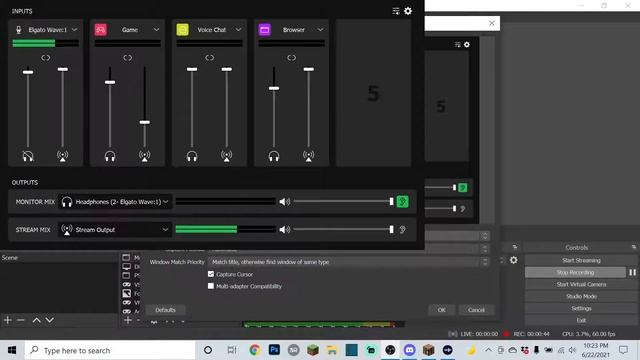The width and height of the screenshot is (640, 360).
Task: Open Photoshop from taskbar
Action: (274, 350)
